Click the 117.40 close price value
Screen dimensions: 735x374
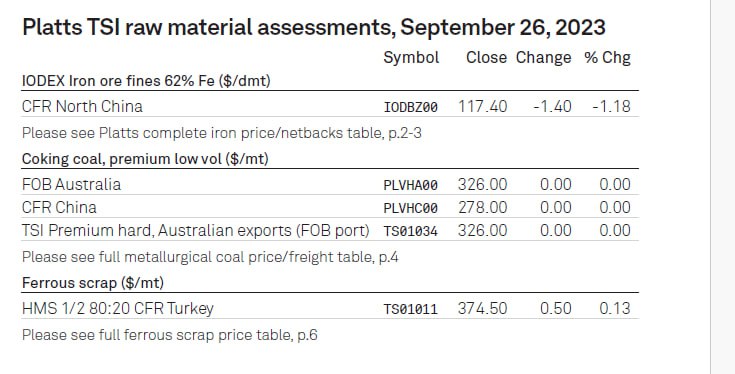482,106
